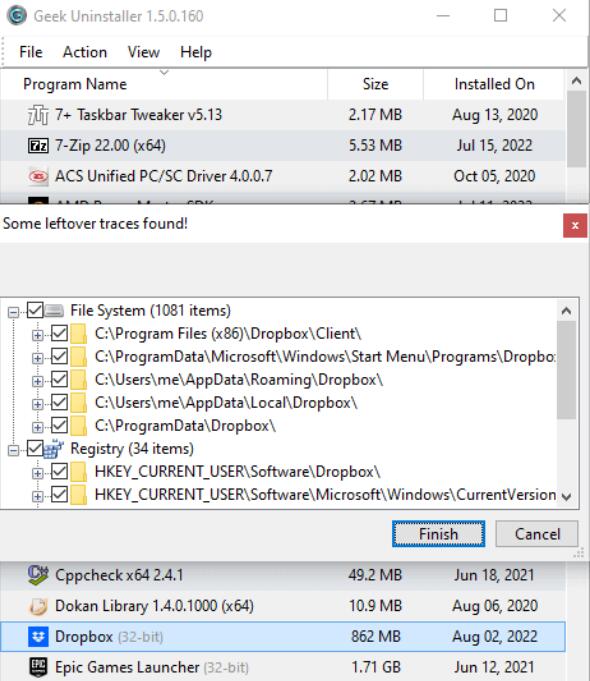The image size is (590, 681).
Task: Click the Dokan Library icon
Action: click(38, 606)
